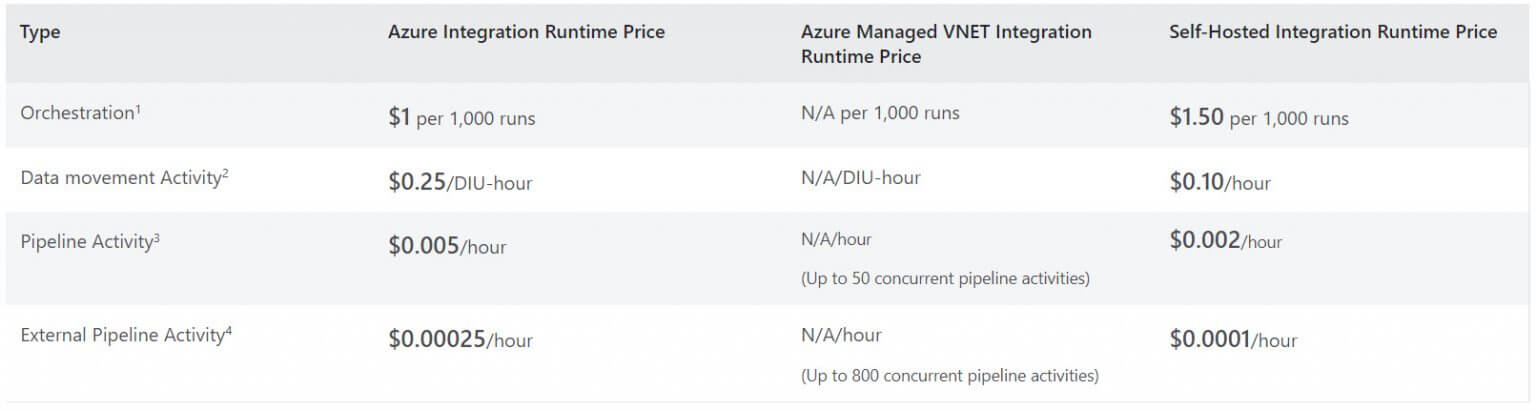Open footnote 3 beside Pipeline Activity
Viewport: 1536px width, 410px height.
click(157, 236)
